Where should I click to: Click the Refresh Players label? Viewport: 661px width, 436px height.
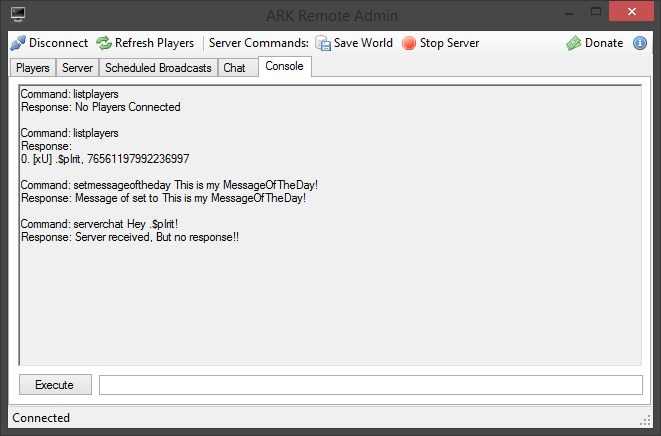[154, 43]
